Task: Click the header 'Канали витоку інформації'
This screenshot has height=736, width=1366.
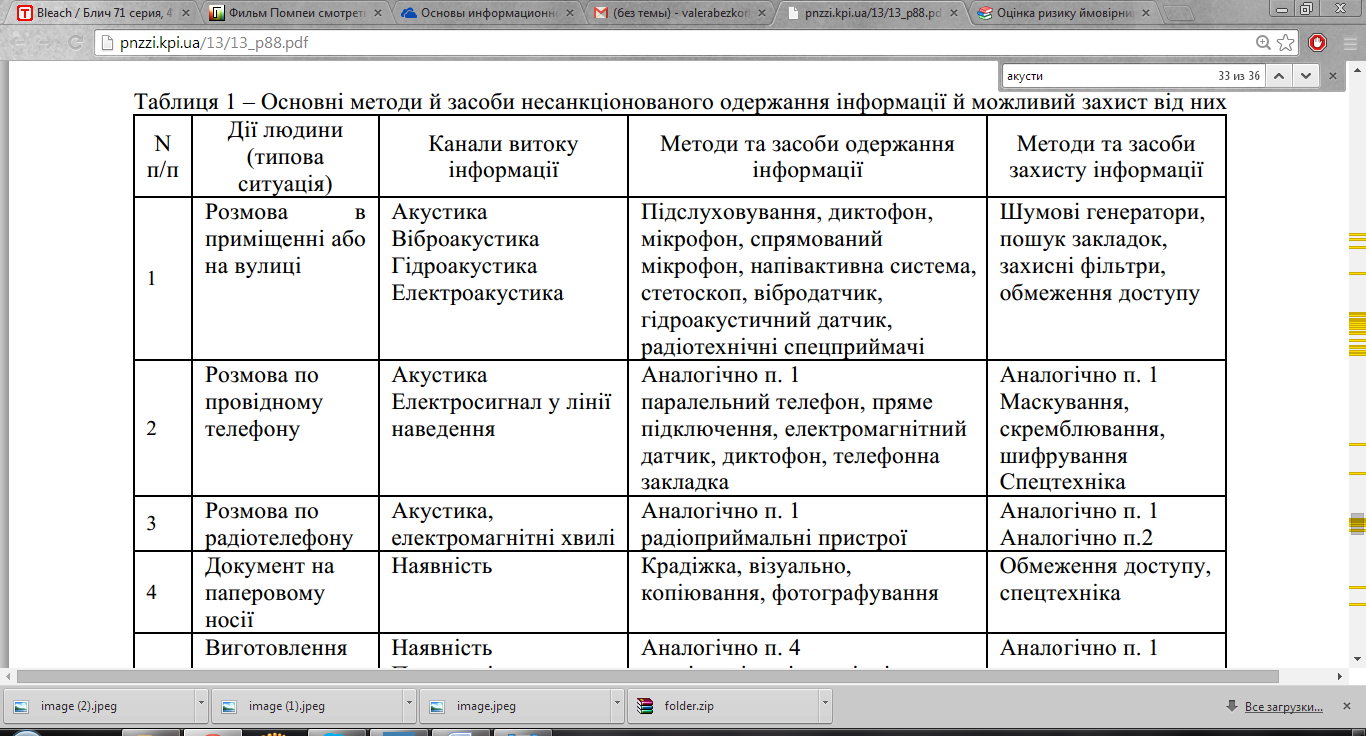Action: pos(503,156)
